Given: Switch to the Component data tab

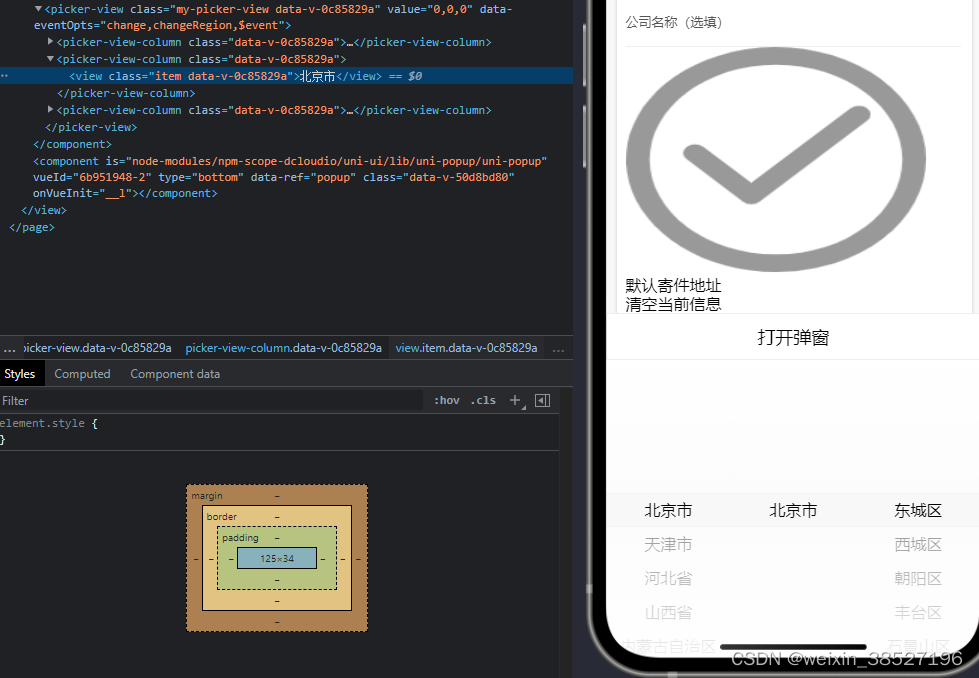Looking at the screenshot, I should pos(175,373).
